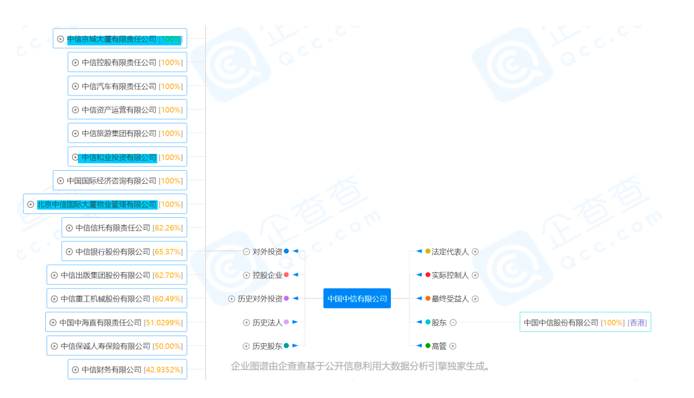This screenshot has height=398, width=694.
Task: Expand plus icon beside 中国中海直有限责任公司
Action: pos(53,322)
